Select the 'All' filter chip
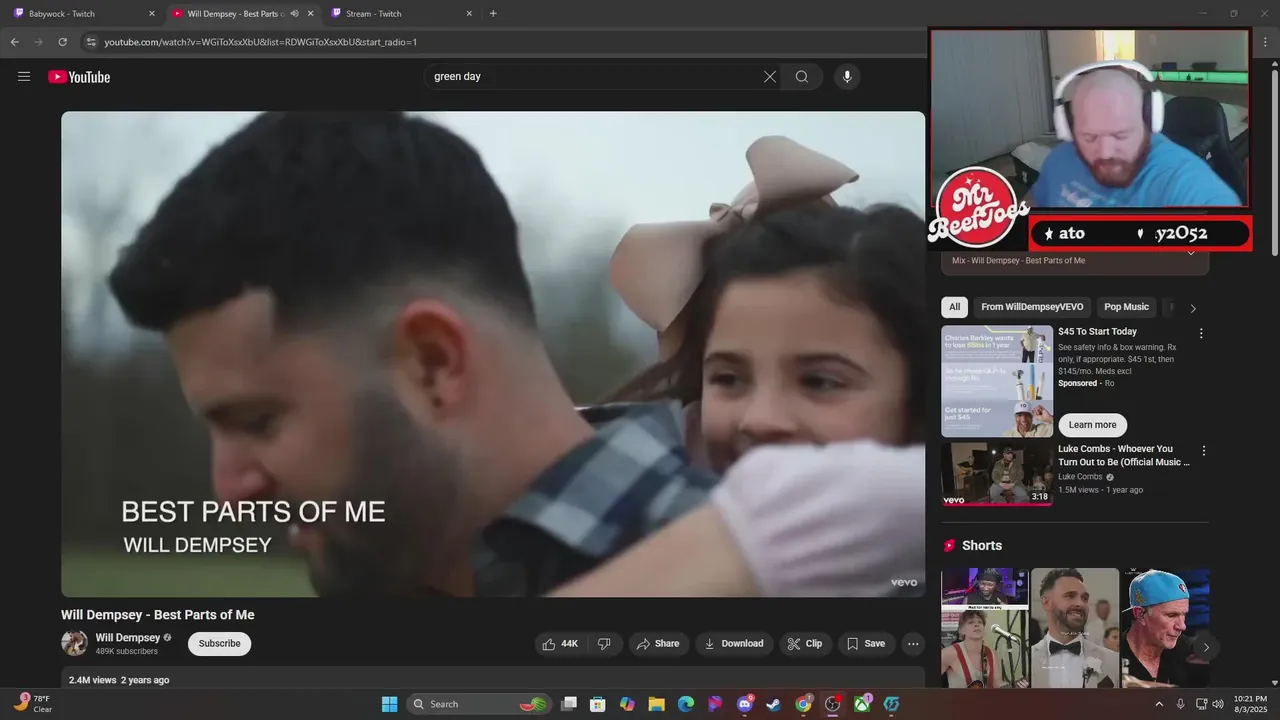Image resolution: width=1280 pixels, height=720 pixels. coord(955,307)
